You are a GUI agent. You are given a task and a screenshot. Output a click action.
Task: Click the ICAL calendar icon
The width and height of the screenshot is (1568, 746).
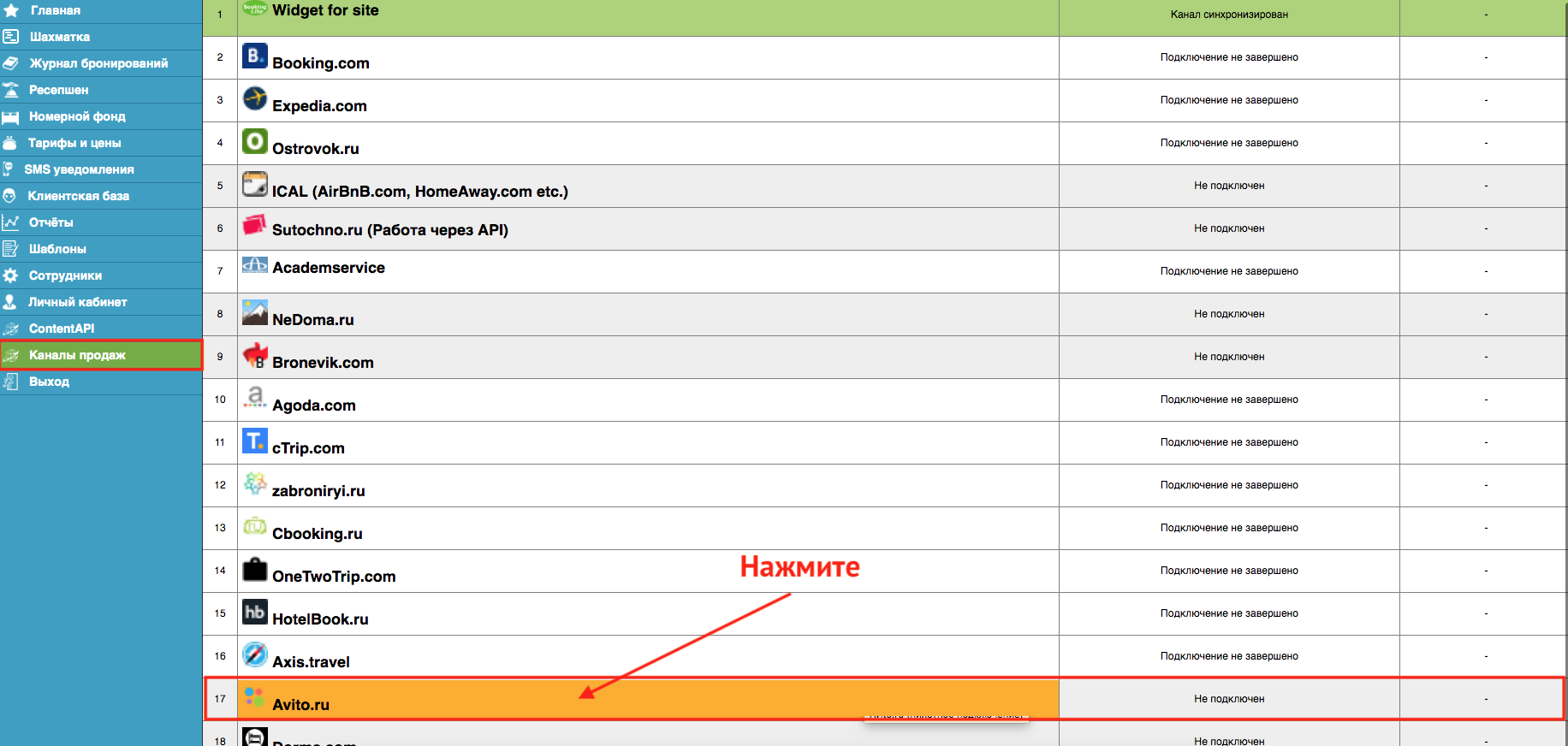(255, 184)
